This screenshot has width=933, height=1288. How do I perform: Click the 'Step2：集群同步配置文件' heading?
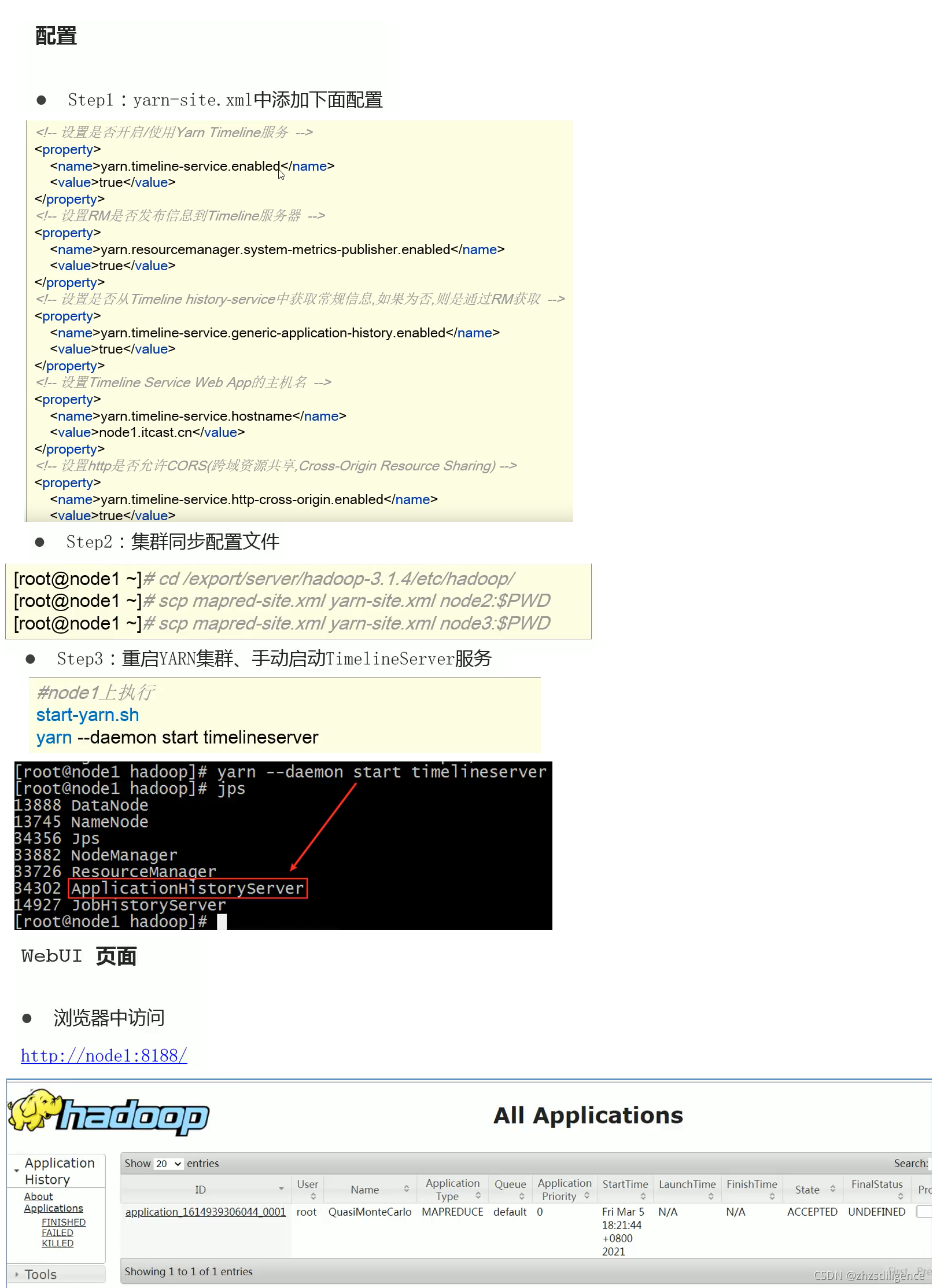click(x=172, y=542)
